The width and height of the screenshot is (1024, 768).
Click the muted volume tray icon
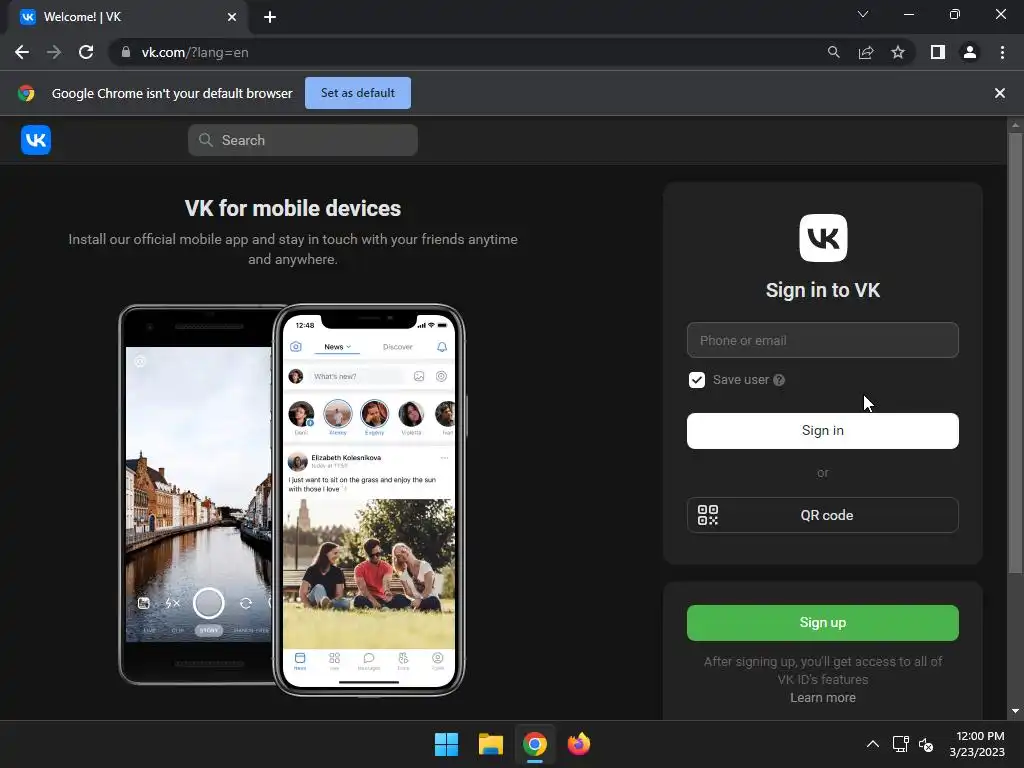click(x=926, y=744)
